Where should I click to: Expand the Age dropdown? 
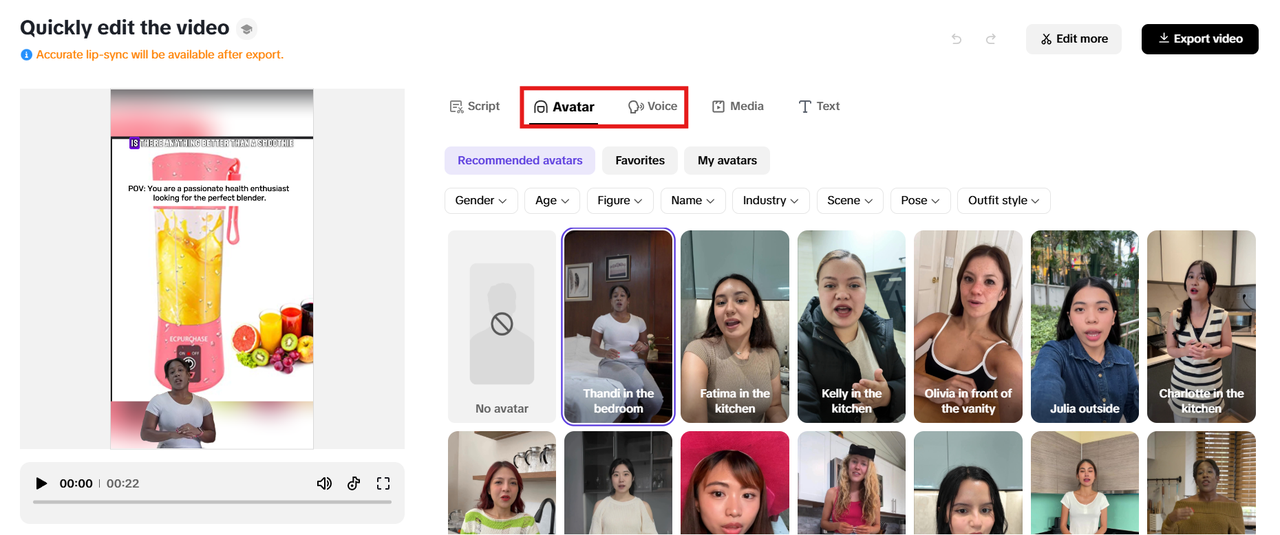(x=552, y=200)
